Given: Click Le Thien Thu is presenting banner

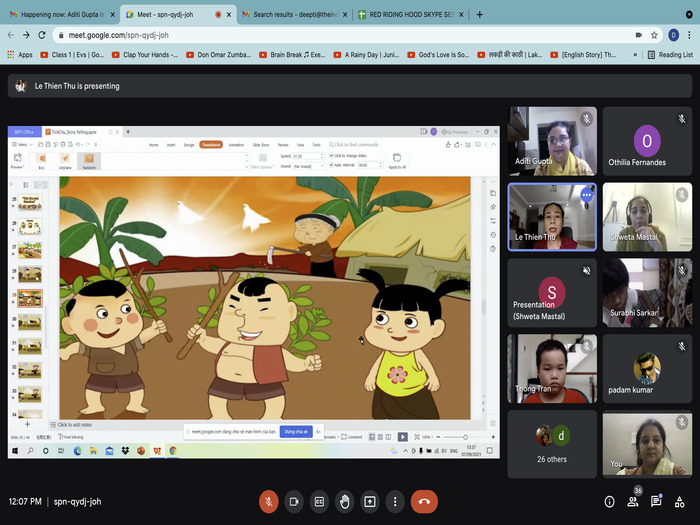Looking at the screenshot, I should point(350,86).
